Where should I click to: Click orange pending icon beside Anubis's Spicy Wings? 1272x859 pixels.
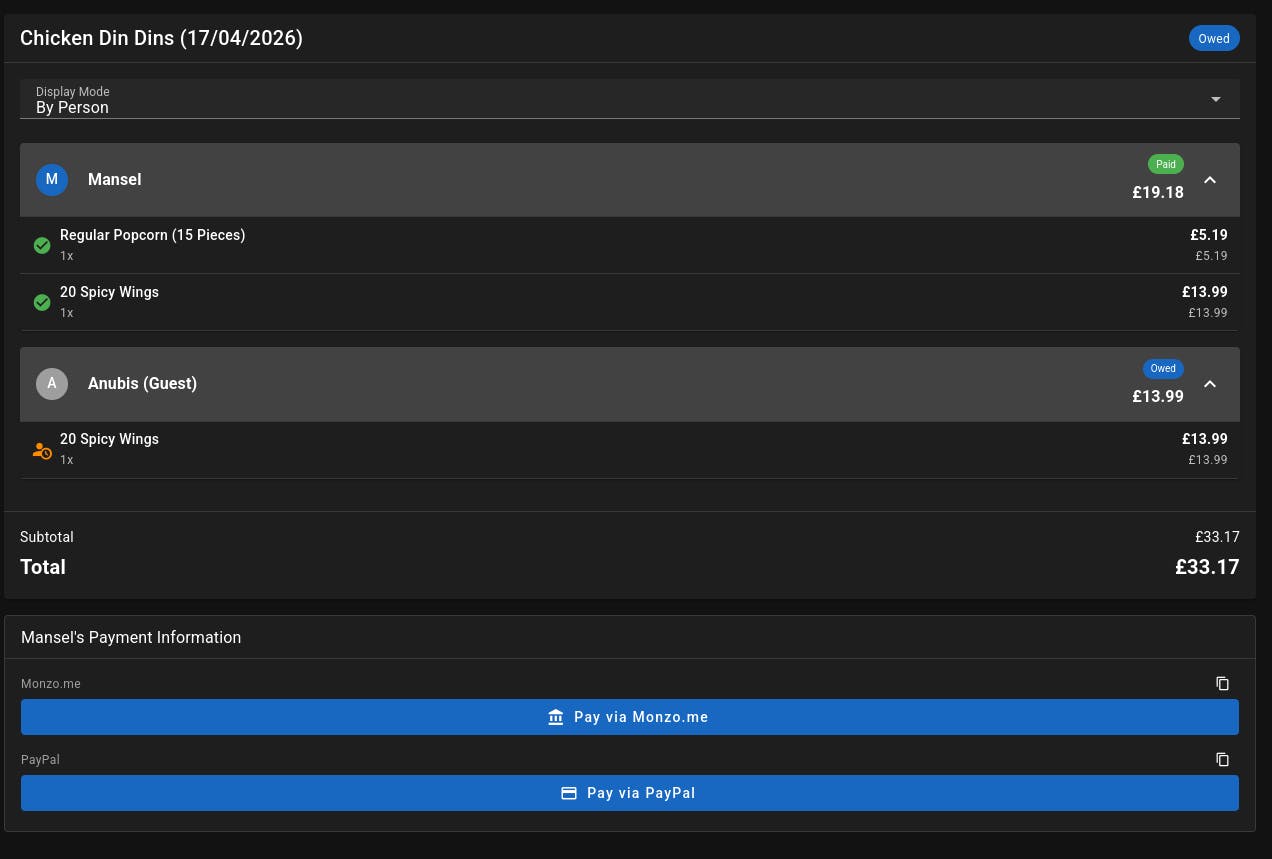pos(42,450)
